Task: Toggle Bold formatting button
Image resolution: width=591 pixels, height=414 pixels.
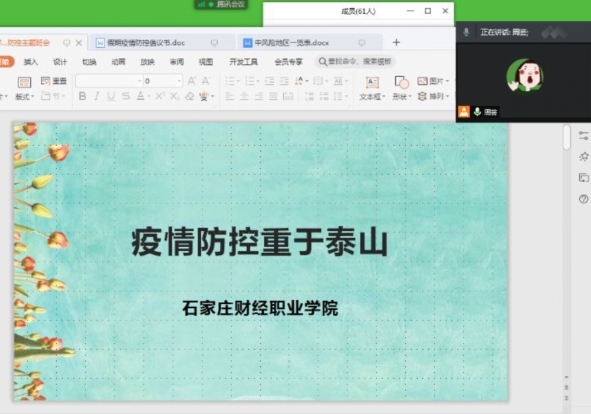Action: 82,97
